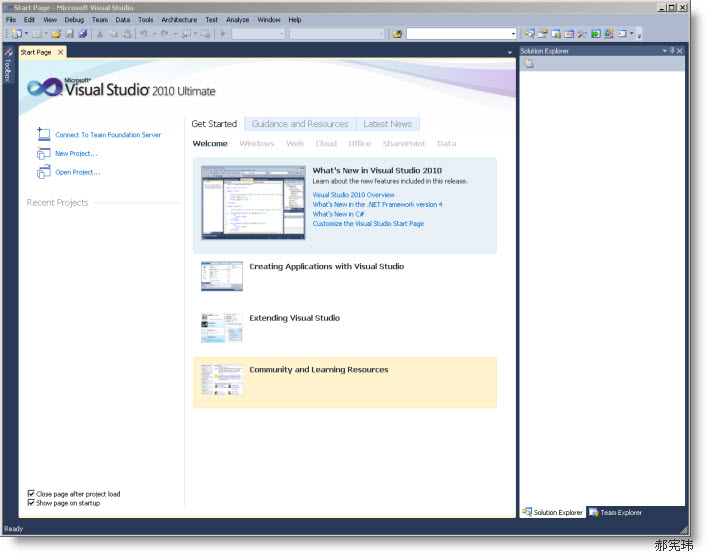707x553 pixels.
Task: Select the SharePoint category on Start Page
Action: (404, 143)
